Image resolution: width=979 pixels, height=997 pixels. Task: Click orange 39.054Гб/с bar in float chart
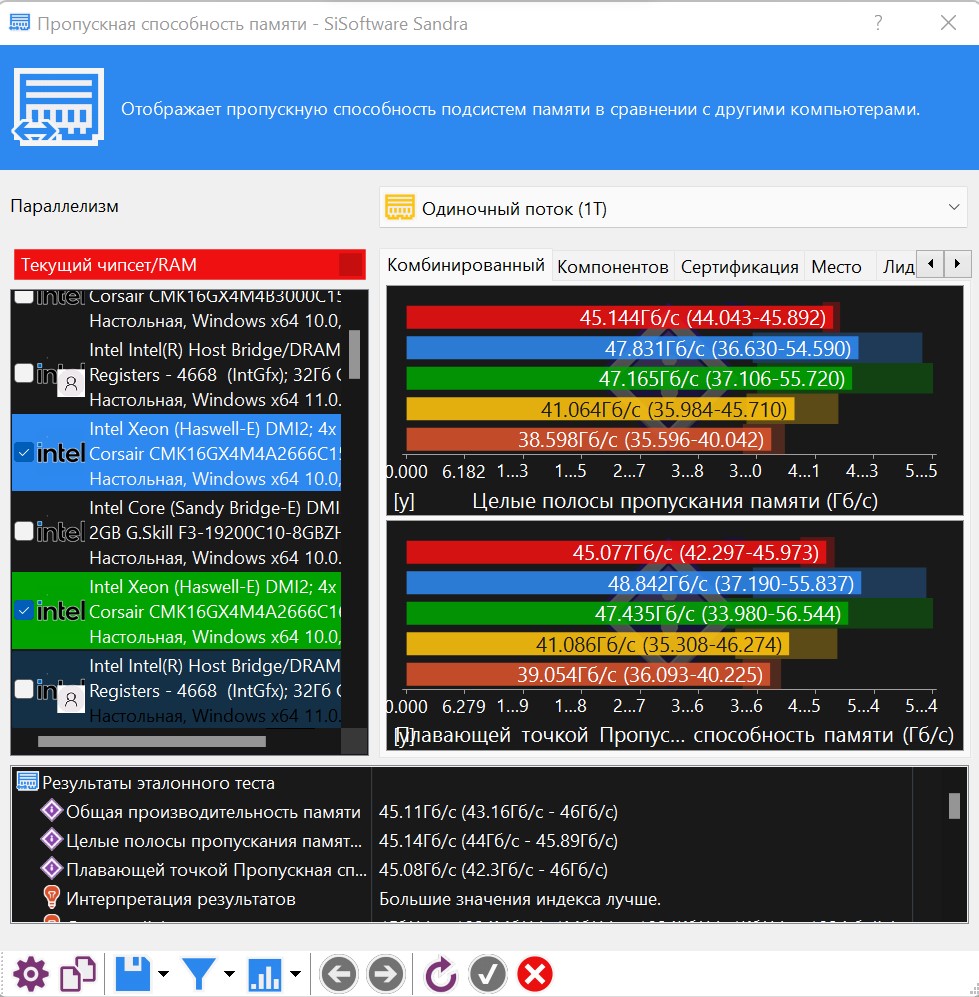588,675
